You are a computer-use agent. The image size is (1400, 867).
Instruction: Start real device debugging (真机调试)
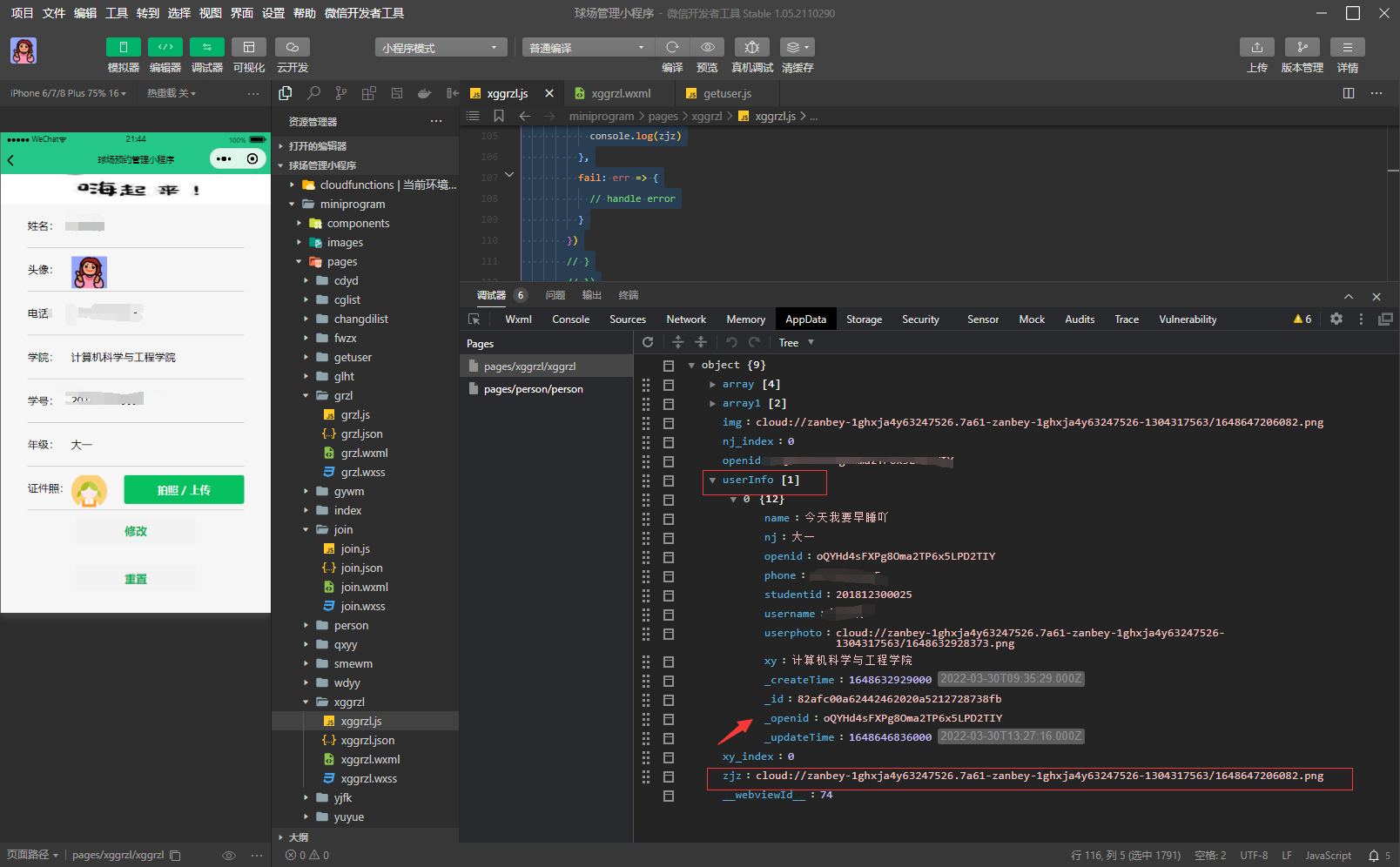click(x=752, y=47)
